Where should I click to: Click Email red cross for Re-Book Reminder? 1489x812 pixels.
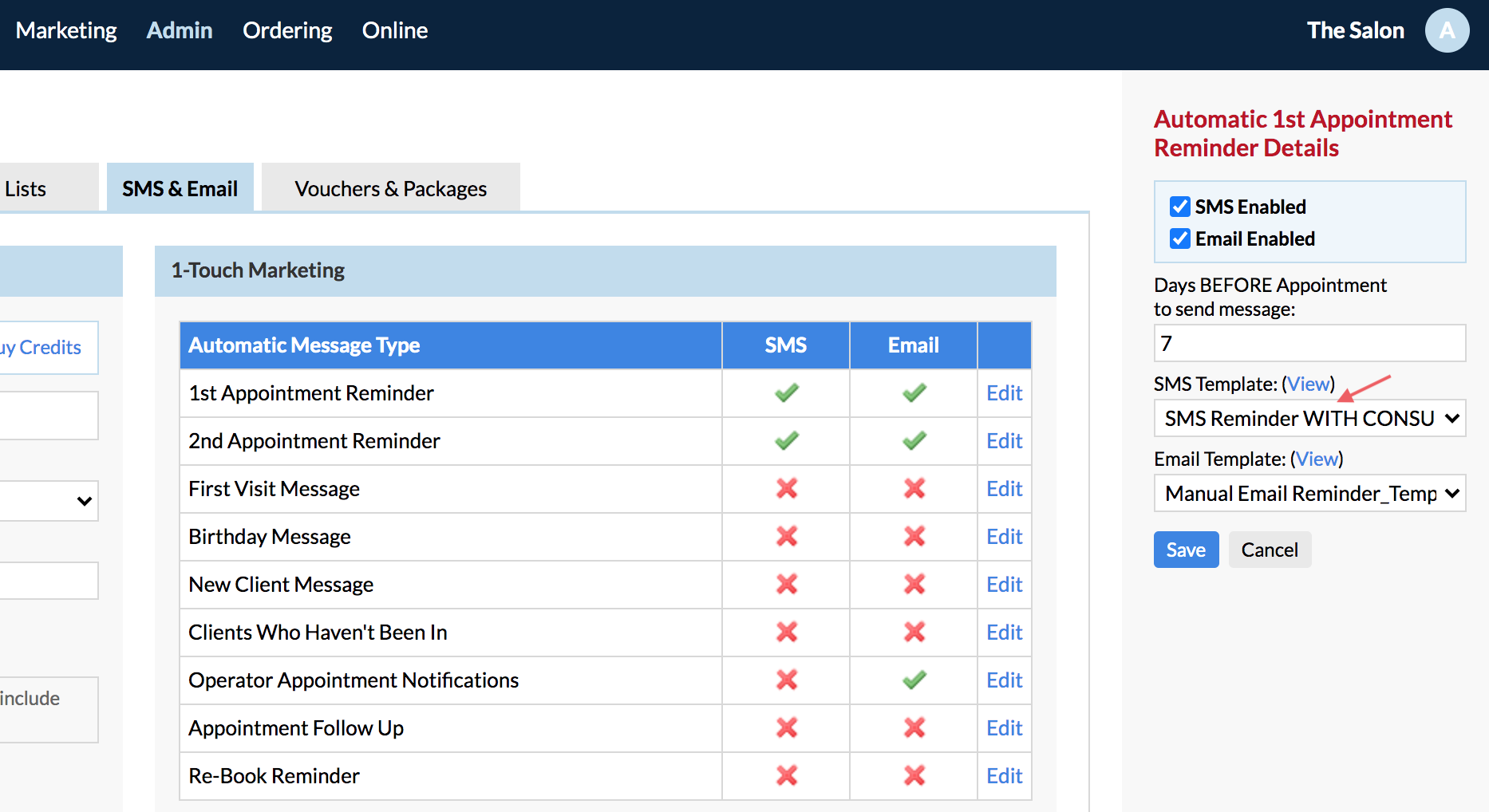pos(914,775)
